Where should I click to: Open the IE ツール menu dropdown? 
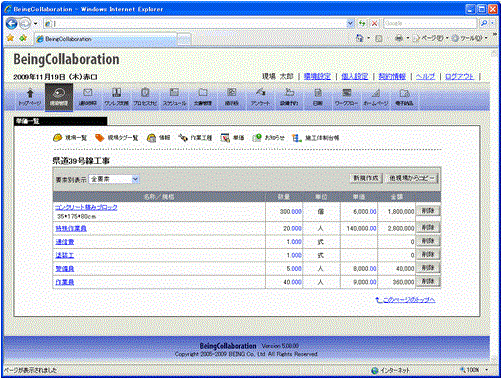point(470,38)
